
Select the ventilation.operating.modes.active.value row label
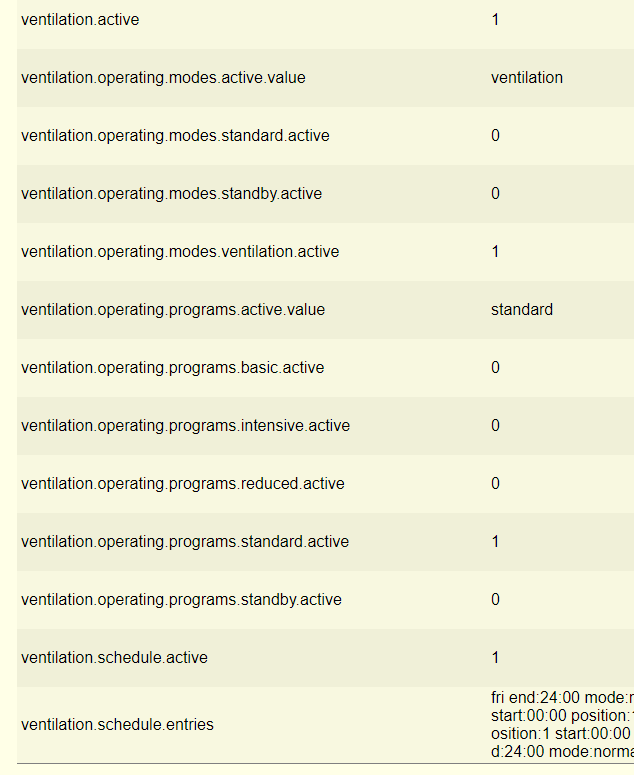click(x=163, y=78)
